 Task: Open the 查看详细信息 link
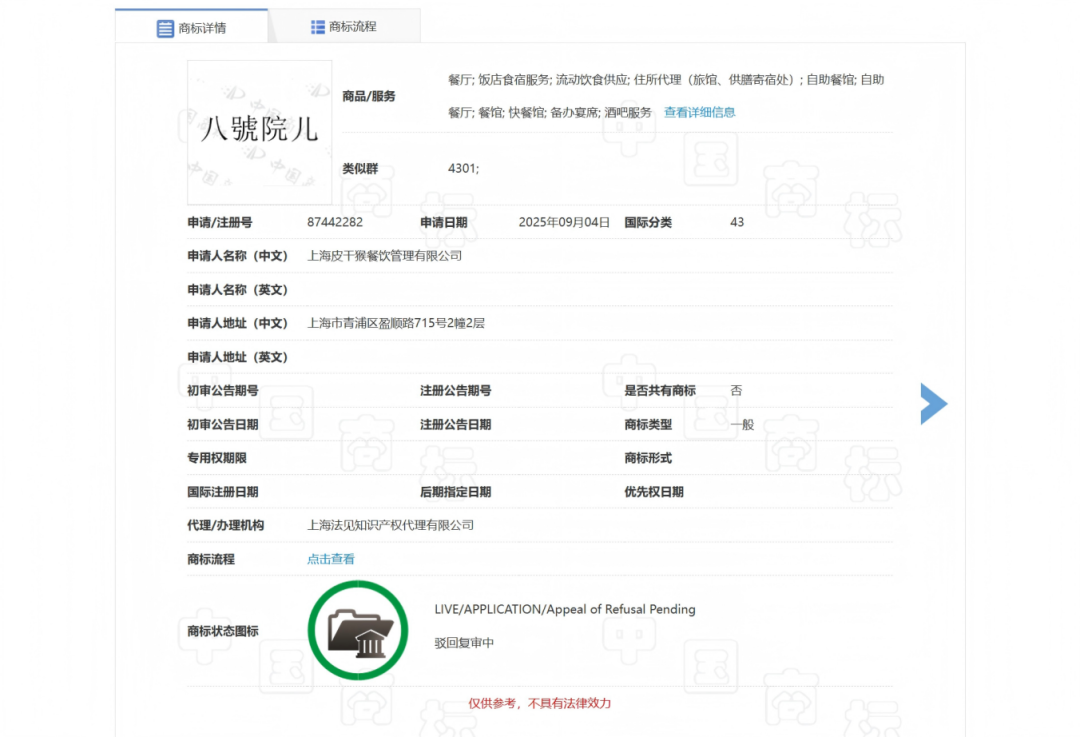click(699, 112)
